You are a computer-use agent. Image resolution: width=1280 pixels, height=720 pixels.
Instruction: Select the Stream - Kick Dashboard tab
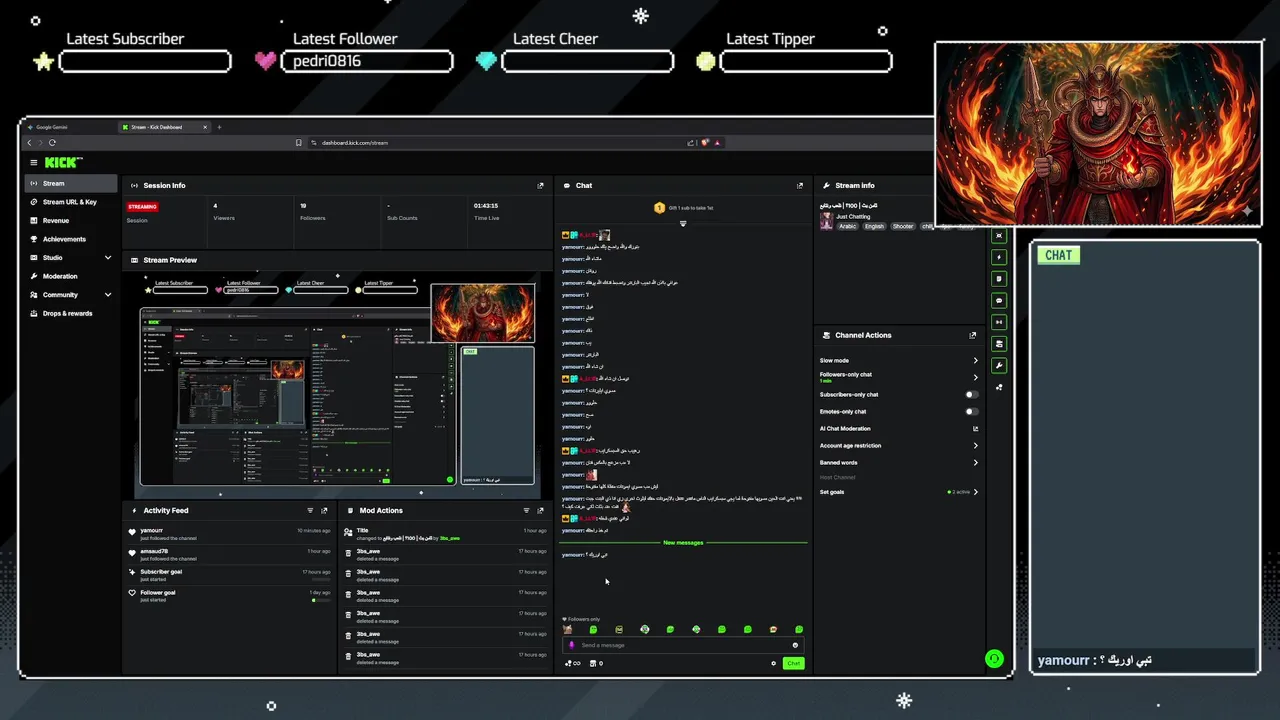click(x=163, y=127)
